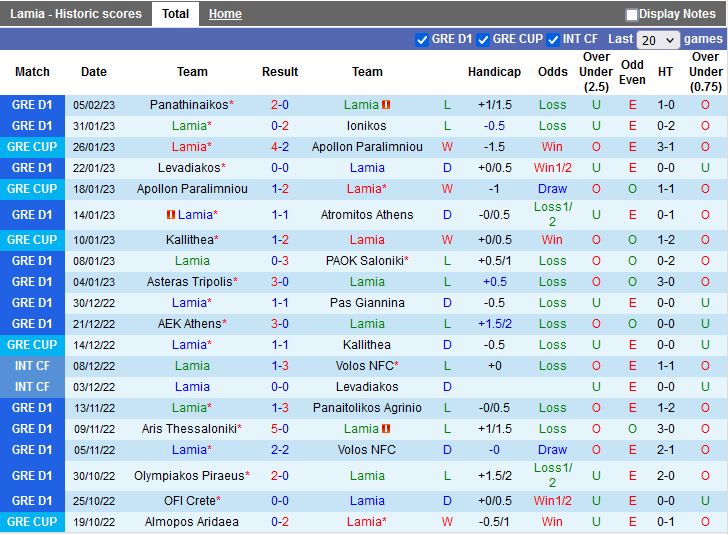This screenshot has width=728, height=535.
Task: Select the Over Under (0.75) column header
Action: [x=705, y=72]
